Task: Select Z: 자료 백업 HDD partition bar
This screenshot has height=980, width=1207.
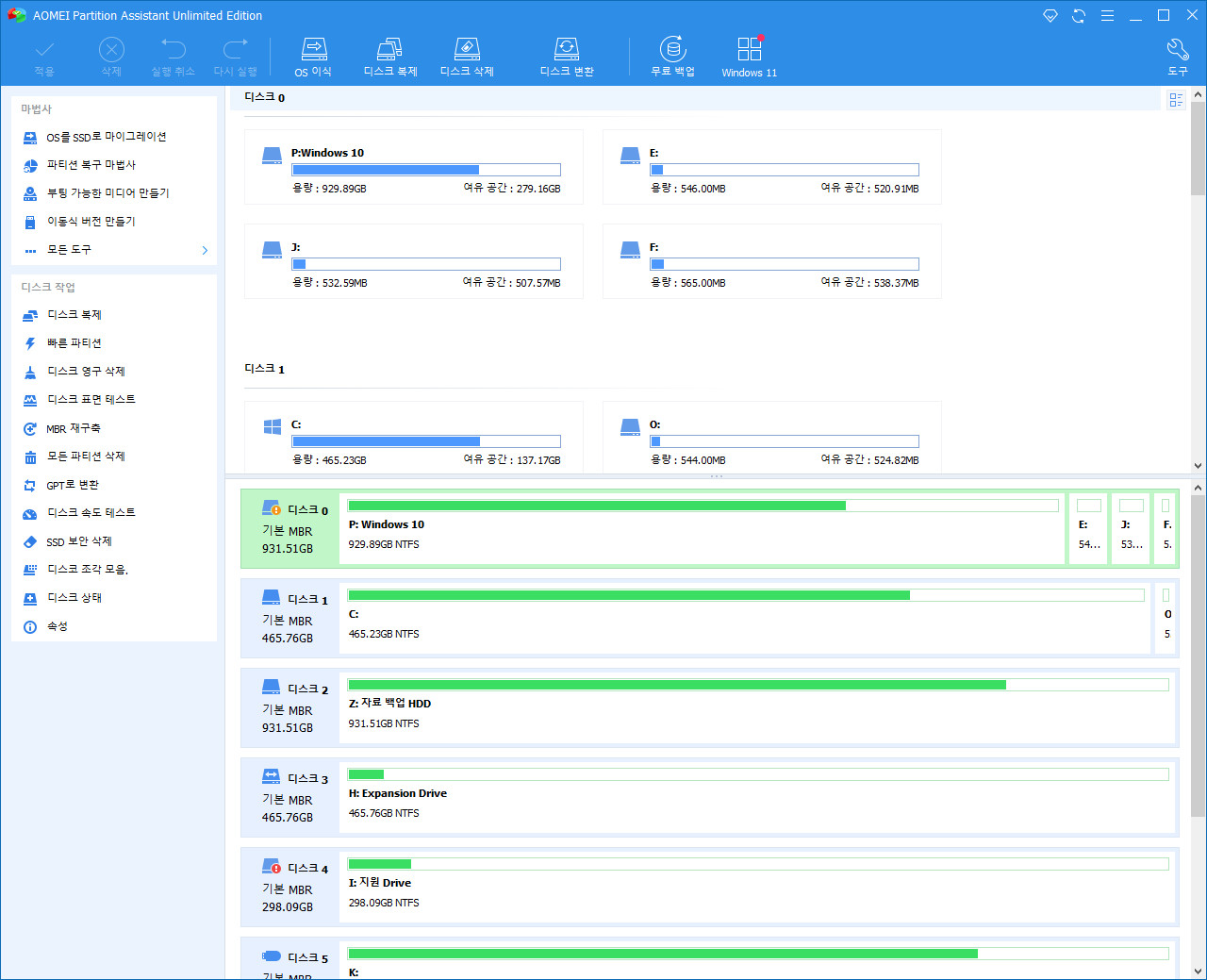Action: coord(758,707)
